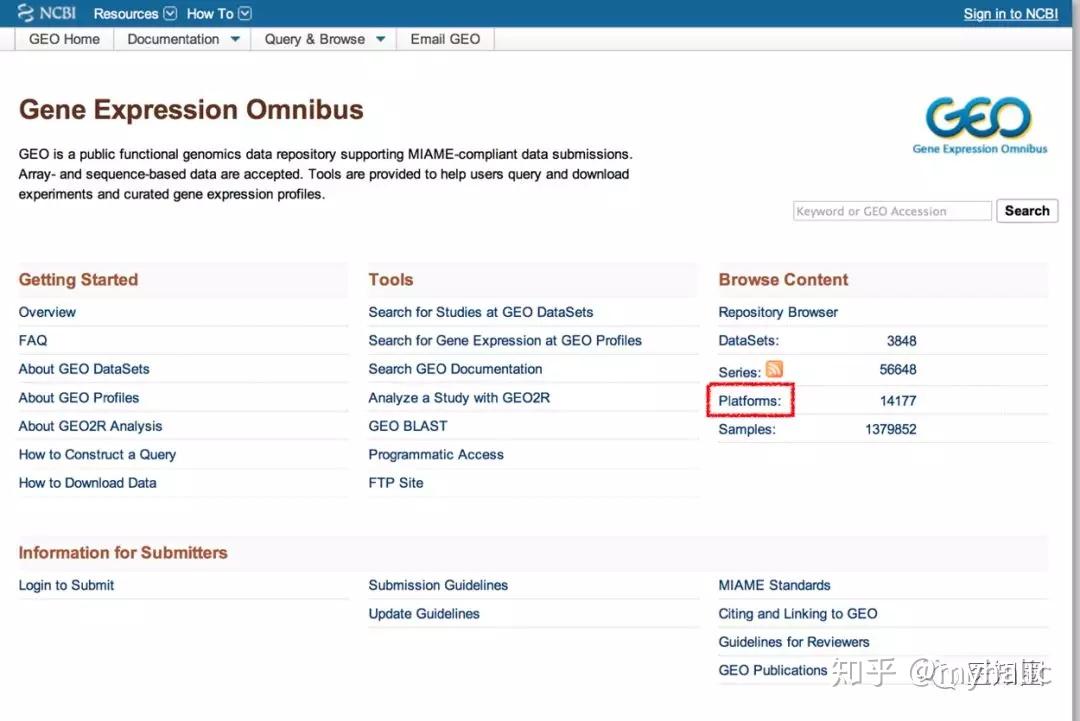Open Search for Studies at GEO DataSets
Image resolution: width=1080 pixels, height=721 pixels.
481,312
